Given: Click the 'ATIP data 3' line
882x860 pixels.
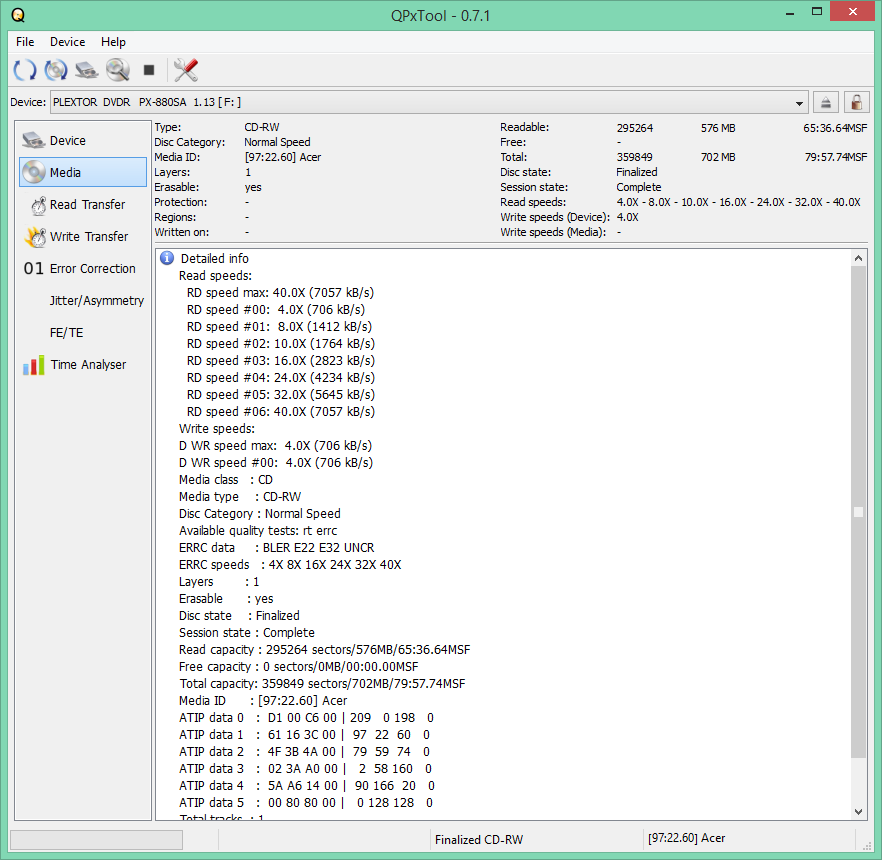Looking at the screenshot, I should click(305, 769).
